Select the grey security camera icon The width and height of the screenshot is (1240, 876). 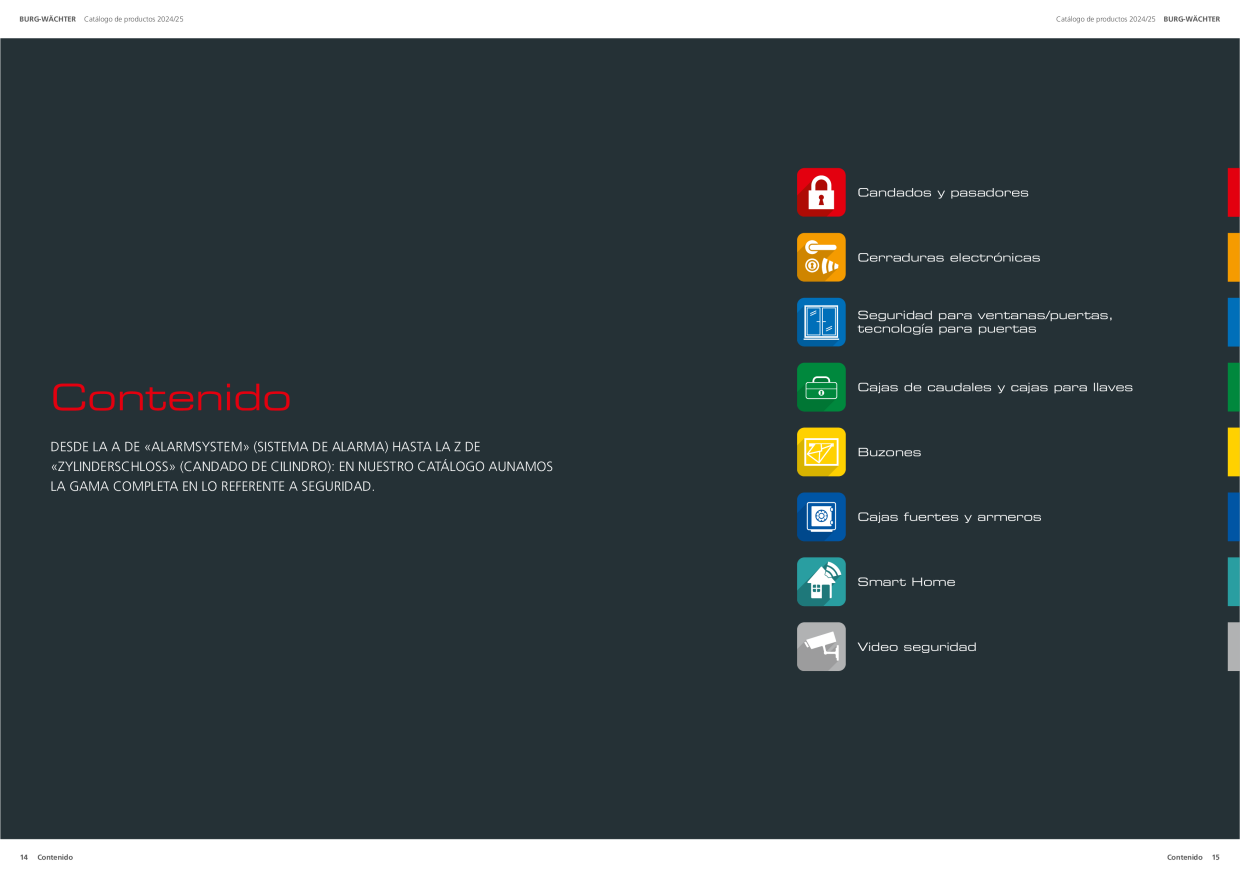coord(821,647)
